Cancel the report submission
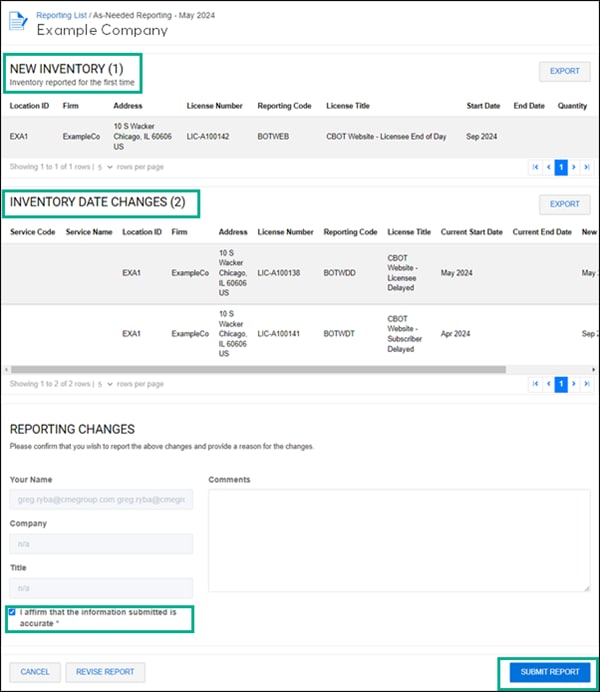 tap(35, 672)
